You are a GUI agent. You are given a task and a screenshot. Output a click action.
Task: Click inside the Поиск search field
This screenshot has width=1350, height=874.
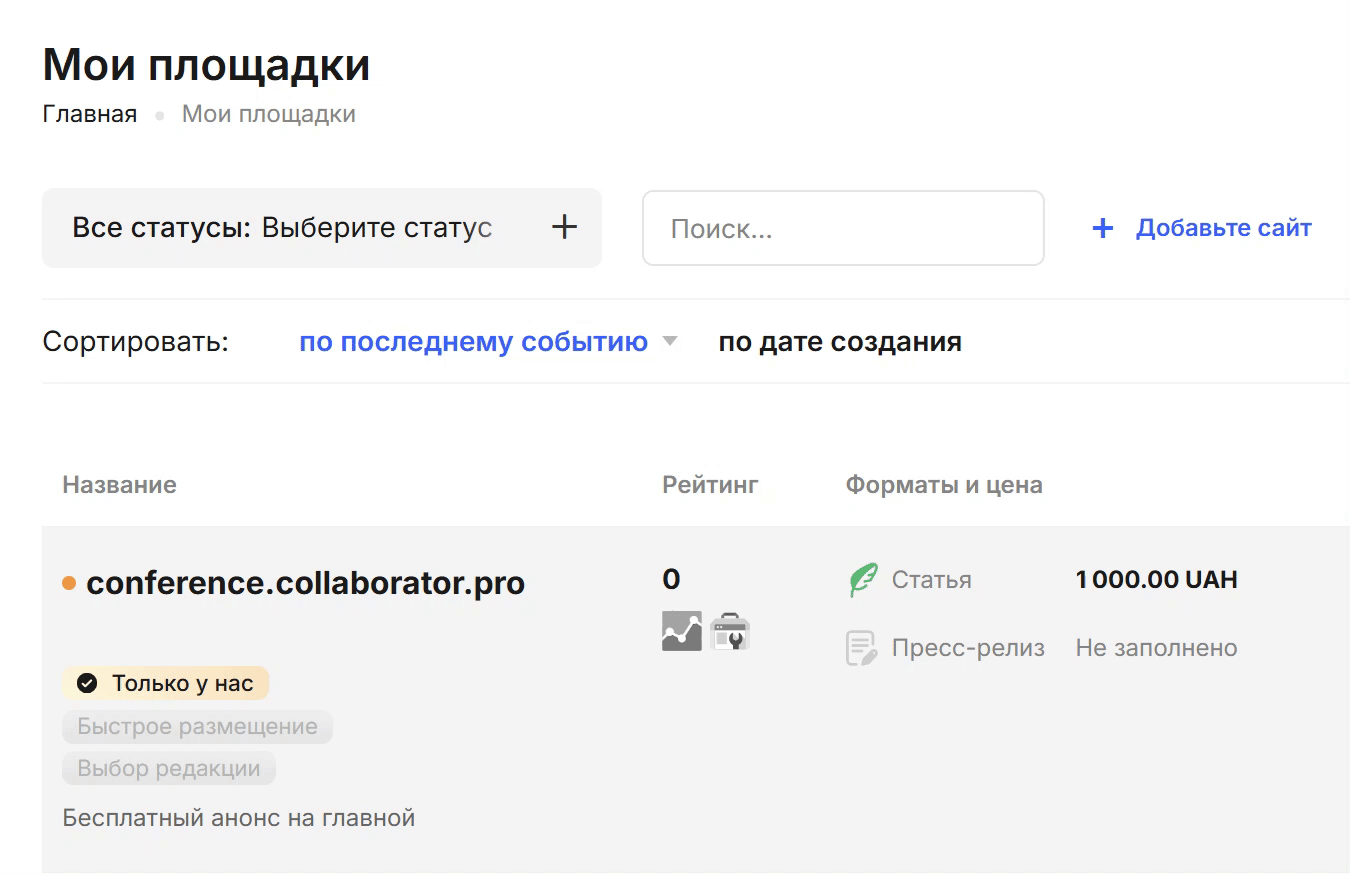tap(843, 227)
